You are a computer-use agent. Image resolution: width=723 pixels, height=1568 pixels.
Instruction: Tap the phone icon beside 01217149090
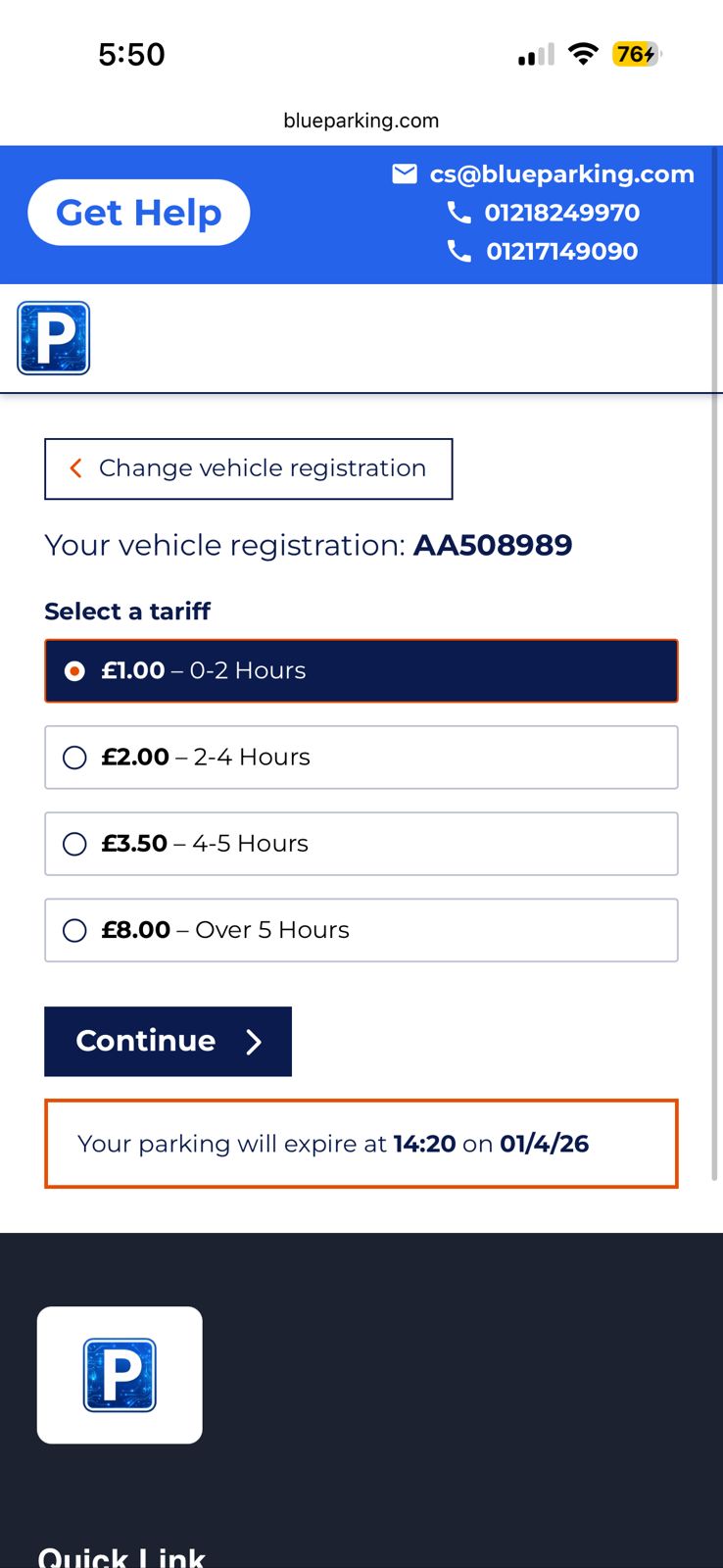[x=458, y=251]
